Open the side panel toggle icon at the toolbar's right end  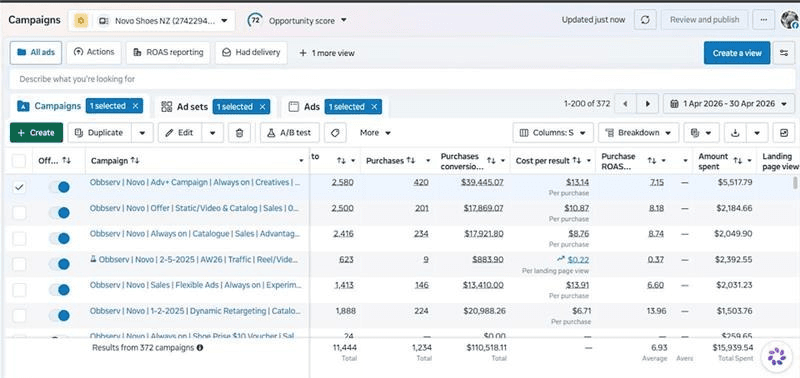tap(784, 133)
